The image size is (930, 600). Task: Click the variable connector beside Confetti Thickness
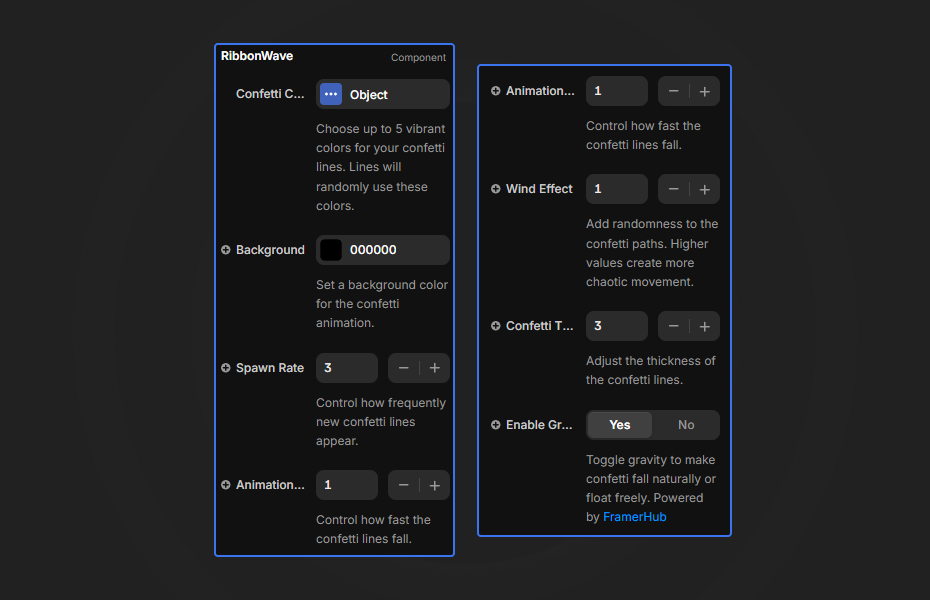[494, 325]
